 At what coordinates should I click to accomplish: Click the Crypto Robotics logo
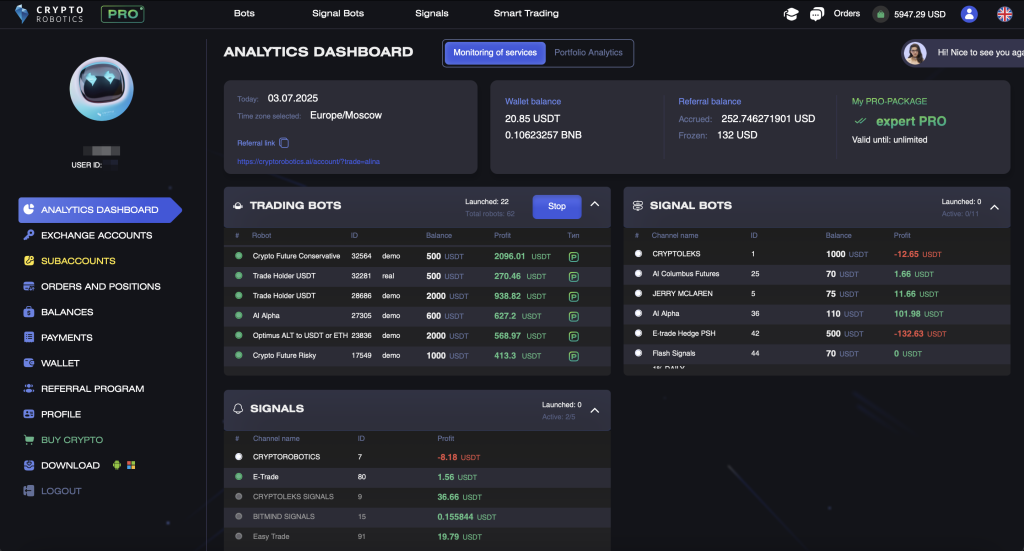[x=50, y=14]
